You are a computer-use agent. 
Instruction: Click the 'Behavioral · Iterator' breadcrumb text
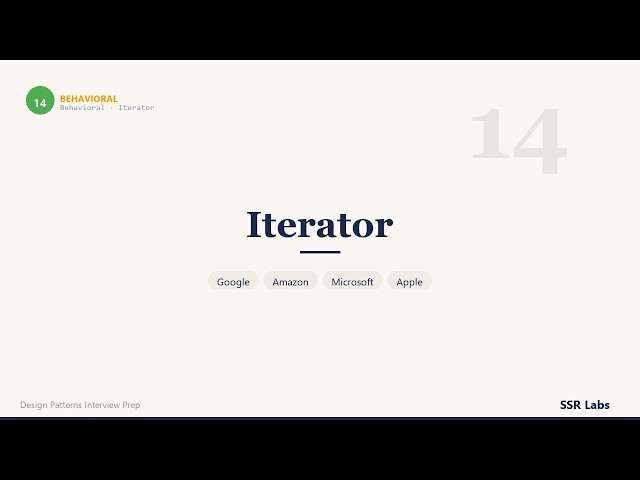coord(107,108)
